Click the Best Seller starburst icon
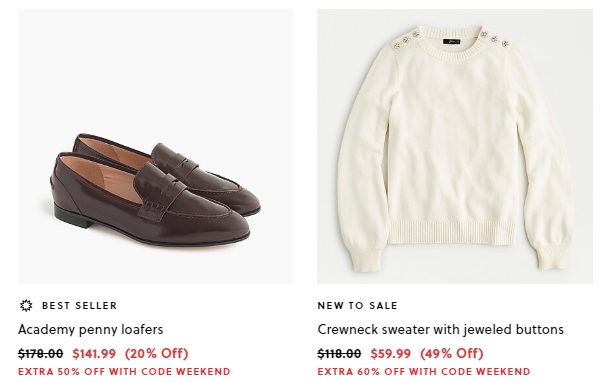This screenshot has width=603, height=383. (26, 305)
